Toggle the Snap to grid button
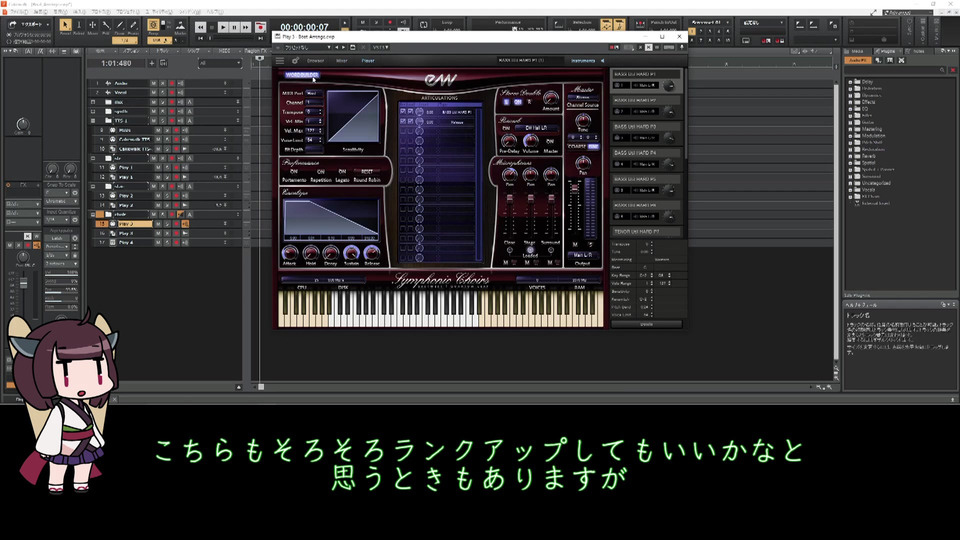The width and height of the screenshot is (960, 540). coord(153,25)
